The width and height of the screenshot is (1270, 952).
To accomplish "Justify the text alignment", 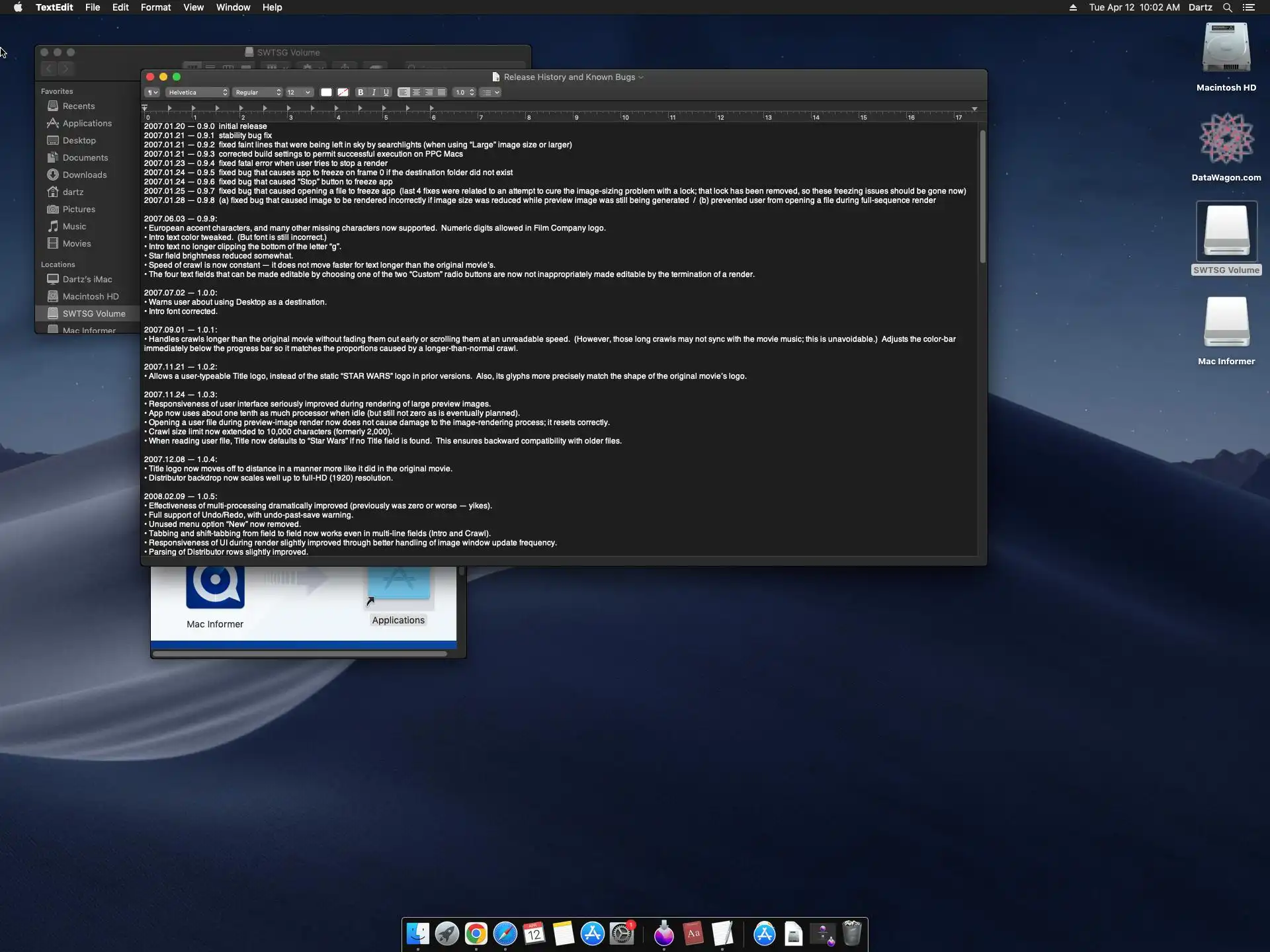I will click(x=441, y=93).
